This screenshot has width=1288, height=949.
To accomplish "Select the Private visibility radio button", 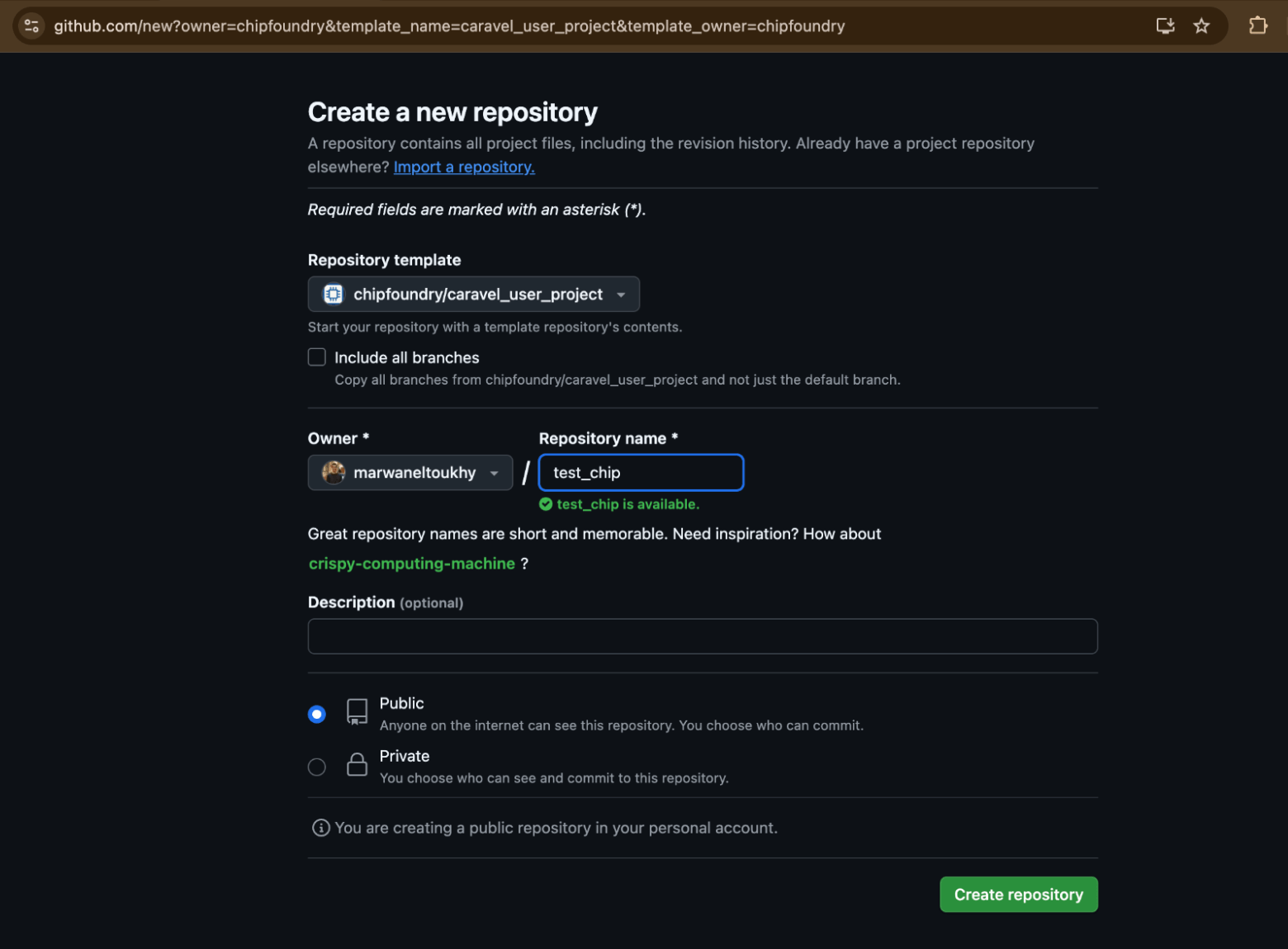I will [x=317, y=767].
